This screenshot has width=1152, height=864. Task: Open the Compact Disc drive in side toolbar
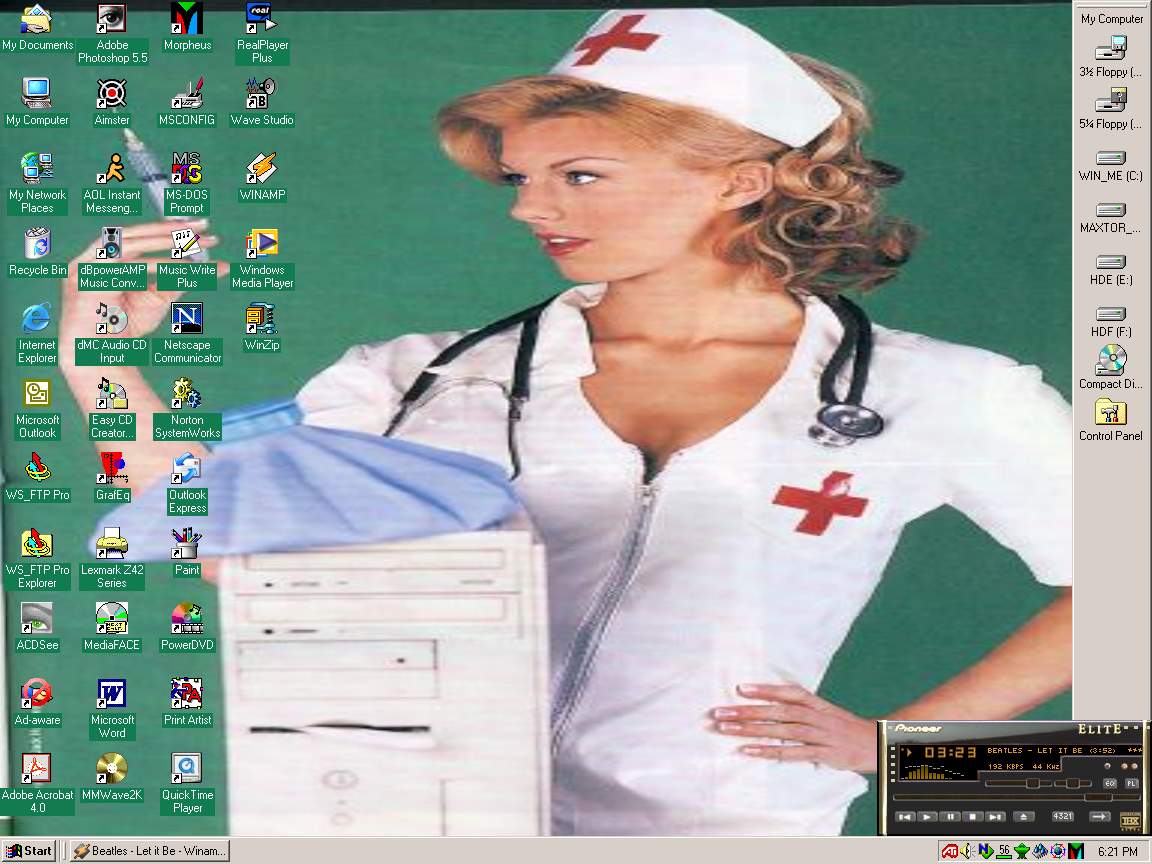(x=1110, y=368)
